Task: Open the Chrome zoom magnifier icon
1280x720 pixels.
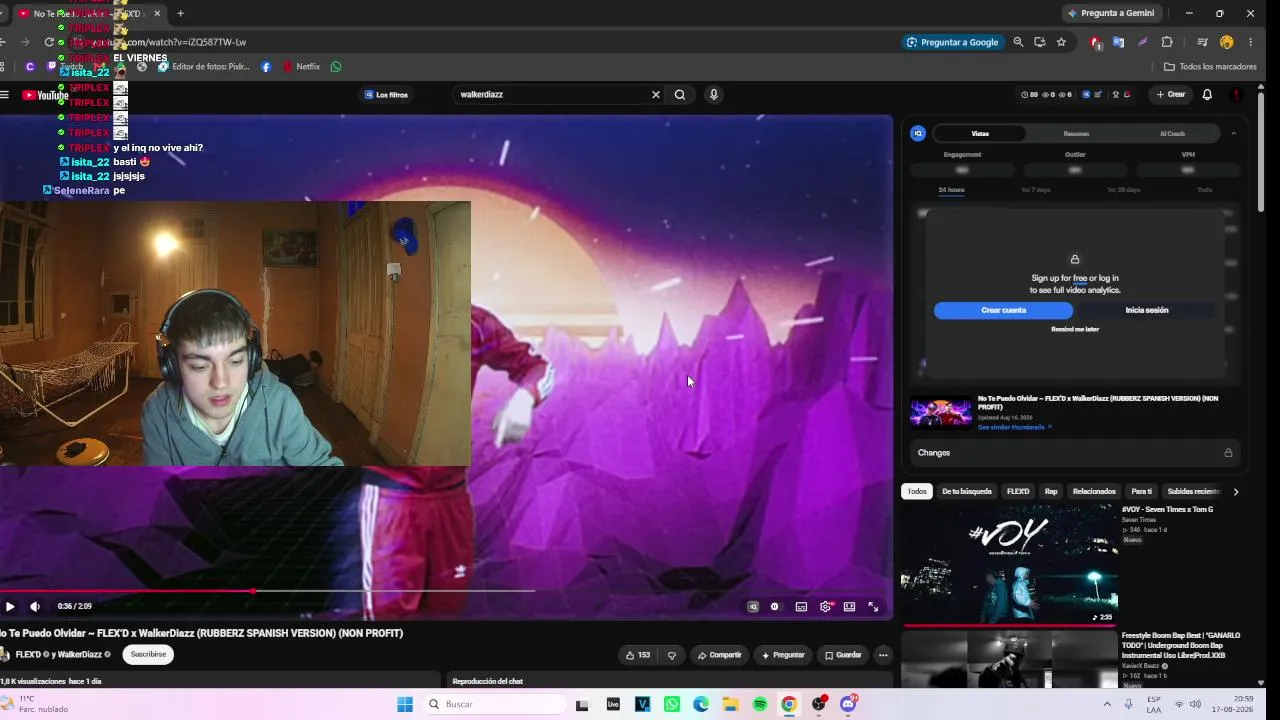Action: coord(1018,42)
